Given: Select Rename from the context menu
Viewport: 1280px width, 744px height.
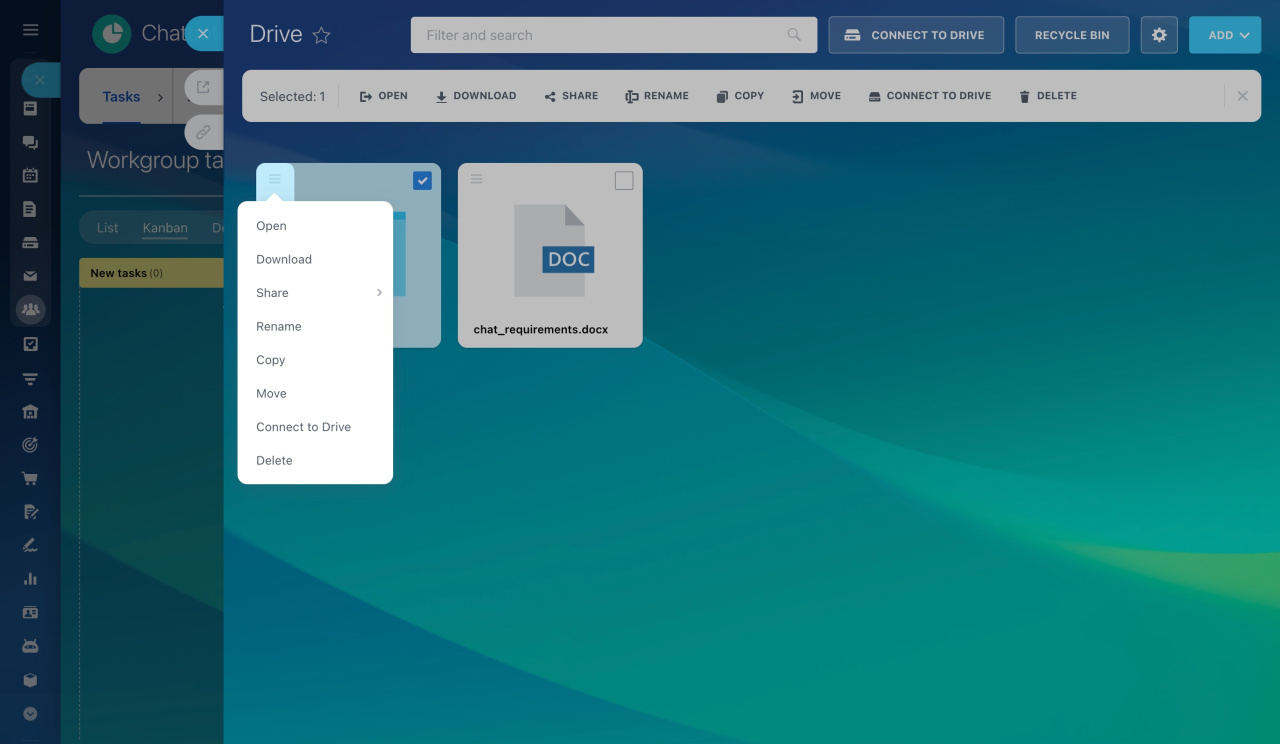Looking at the screenshot, I should pos(279,327).
